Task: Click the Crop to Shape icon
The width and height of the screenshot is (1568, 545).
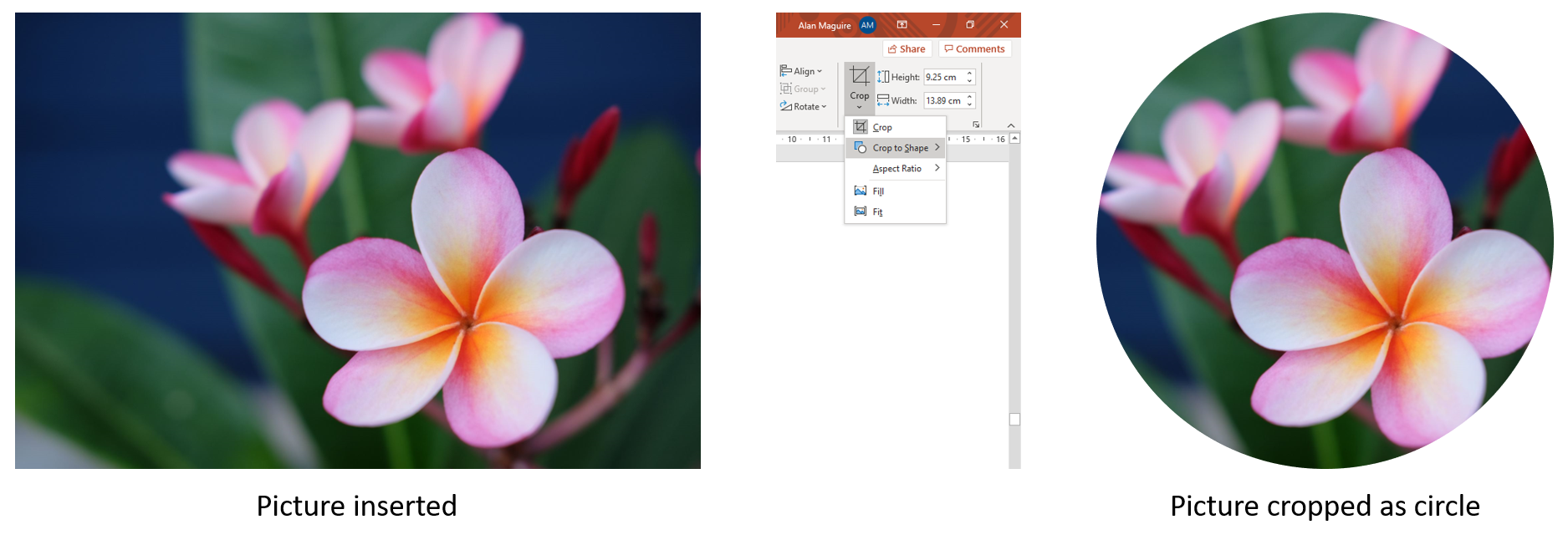Action: [861, 148]
